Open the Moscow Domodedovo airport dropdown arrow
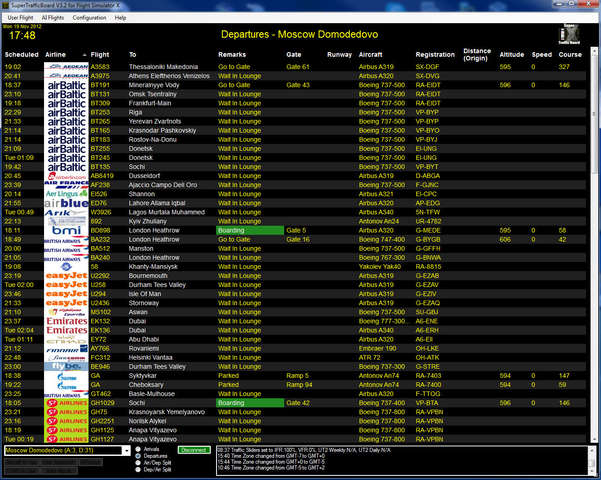This screenshot has height=480, width=601. 126,451
